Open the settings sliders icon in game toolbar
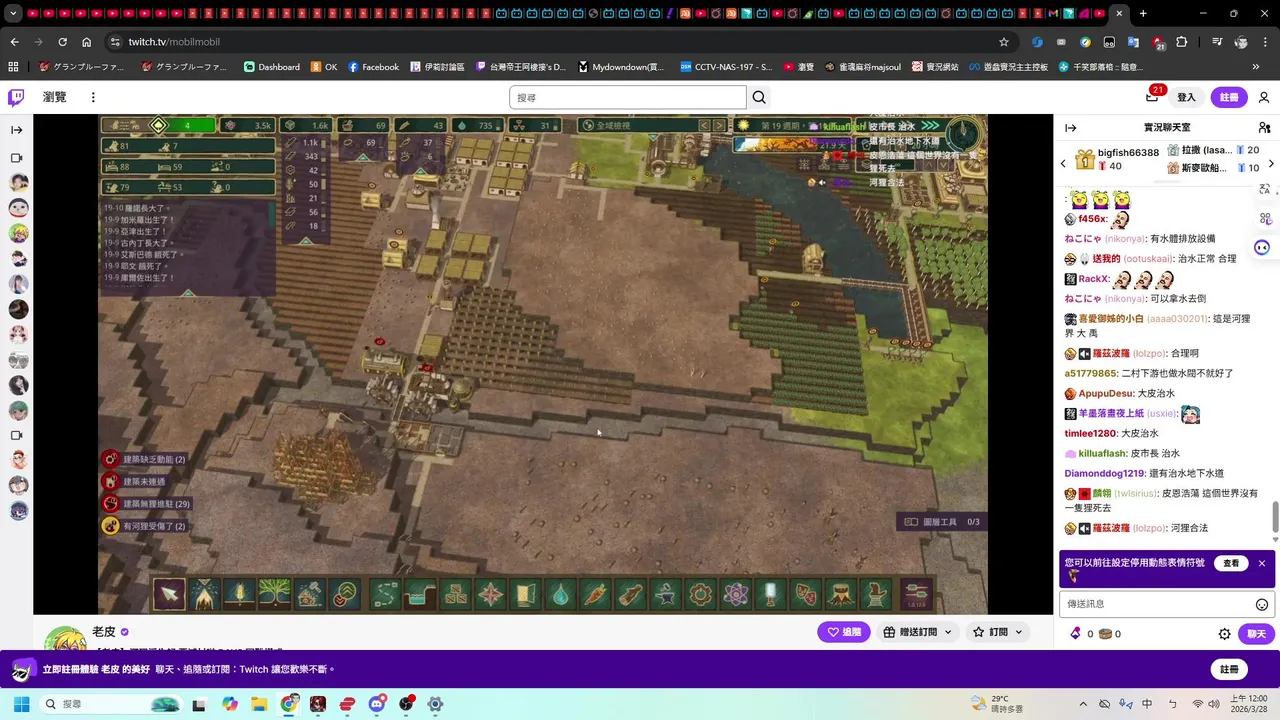Viewport: 1280px width, 720px height. [916, 594]
